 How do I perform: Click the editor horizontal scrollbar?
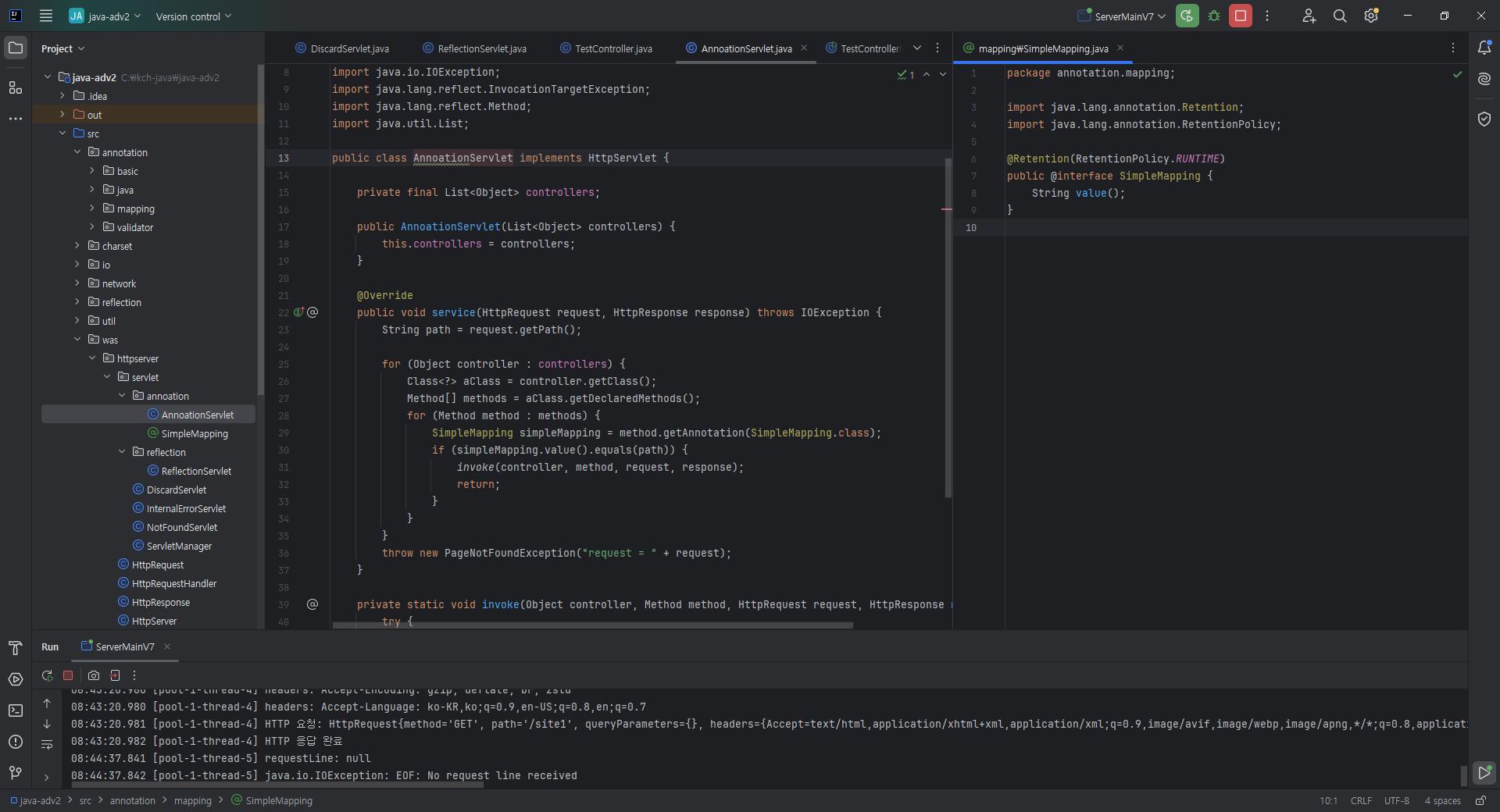[x=592, y=625]
